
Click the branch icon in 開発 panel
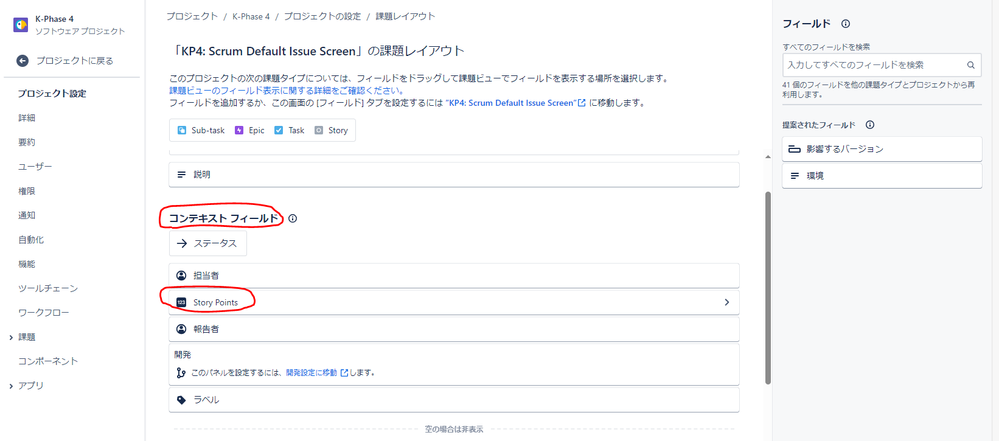click(x=181, y=373)
